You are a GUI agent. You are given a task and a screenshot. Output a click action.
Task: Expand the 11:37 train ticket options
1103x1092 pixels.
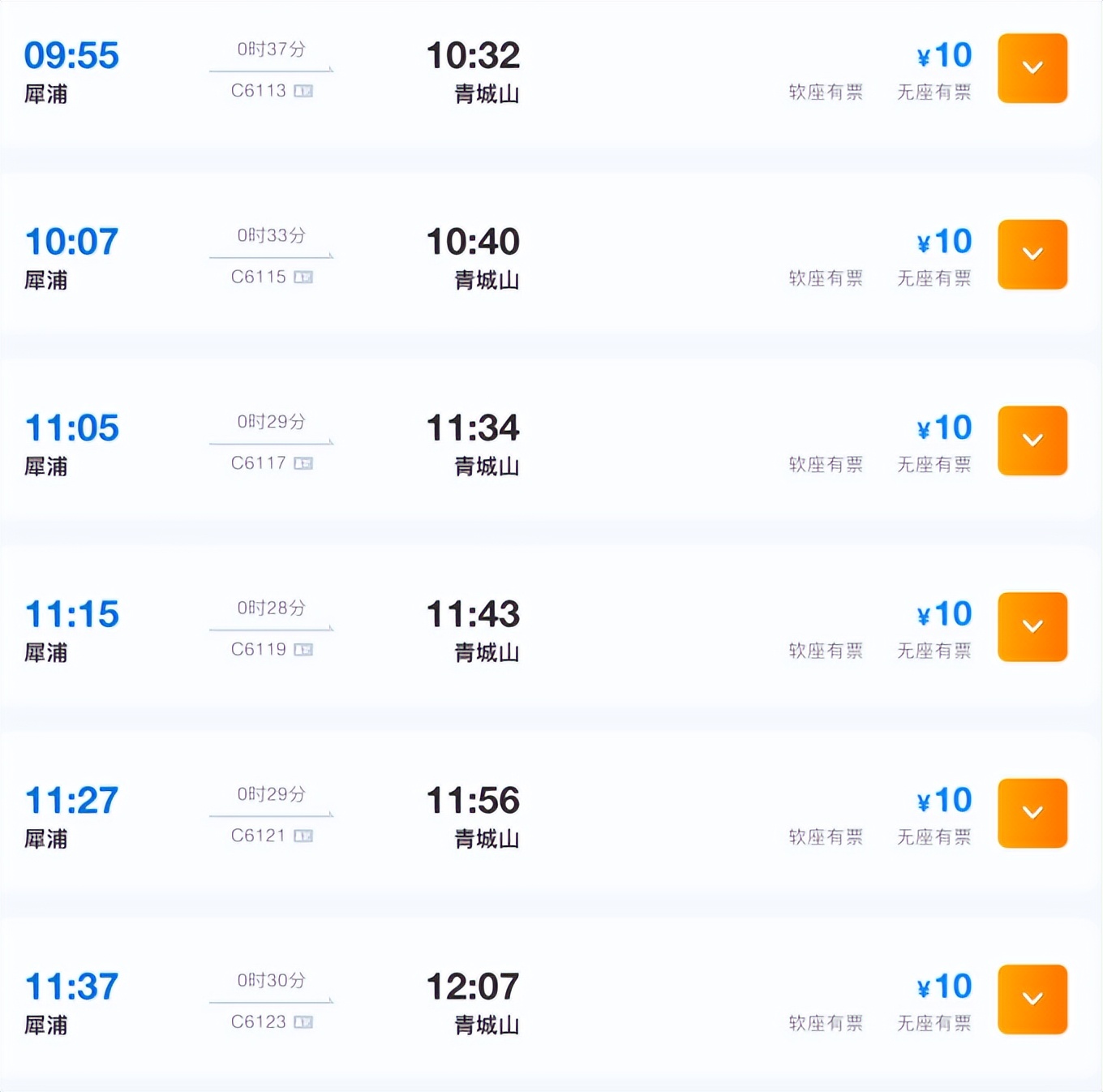tap(1032, 999)
